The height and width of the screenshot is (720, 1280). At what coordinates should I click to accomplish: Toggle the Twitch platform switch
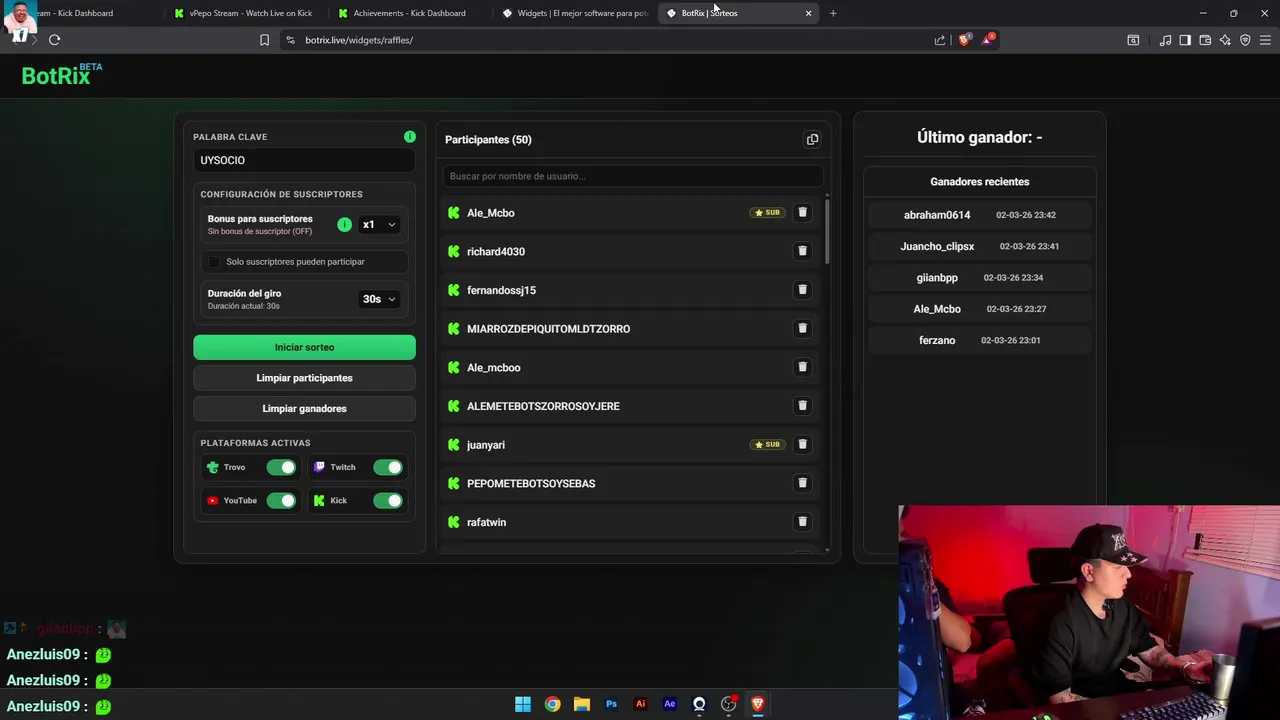388,467
